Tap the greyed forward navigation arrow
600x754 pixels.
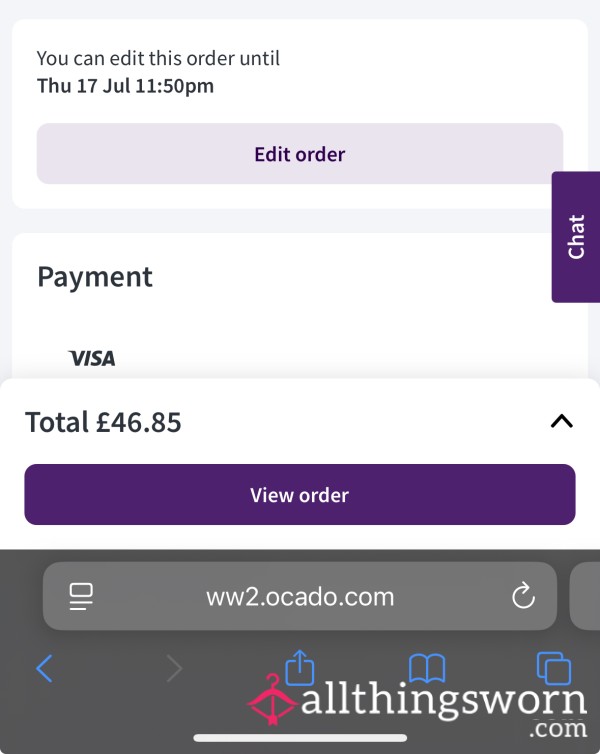click(174, 668)
